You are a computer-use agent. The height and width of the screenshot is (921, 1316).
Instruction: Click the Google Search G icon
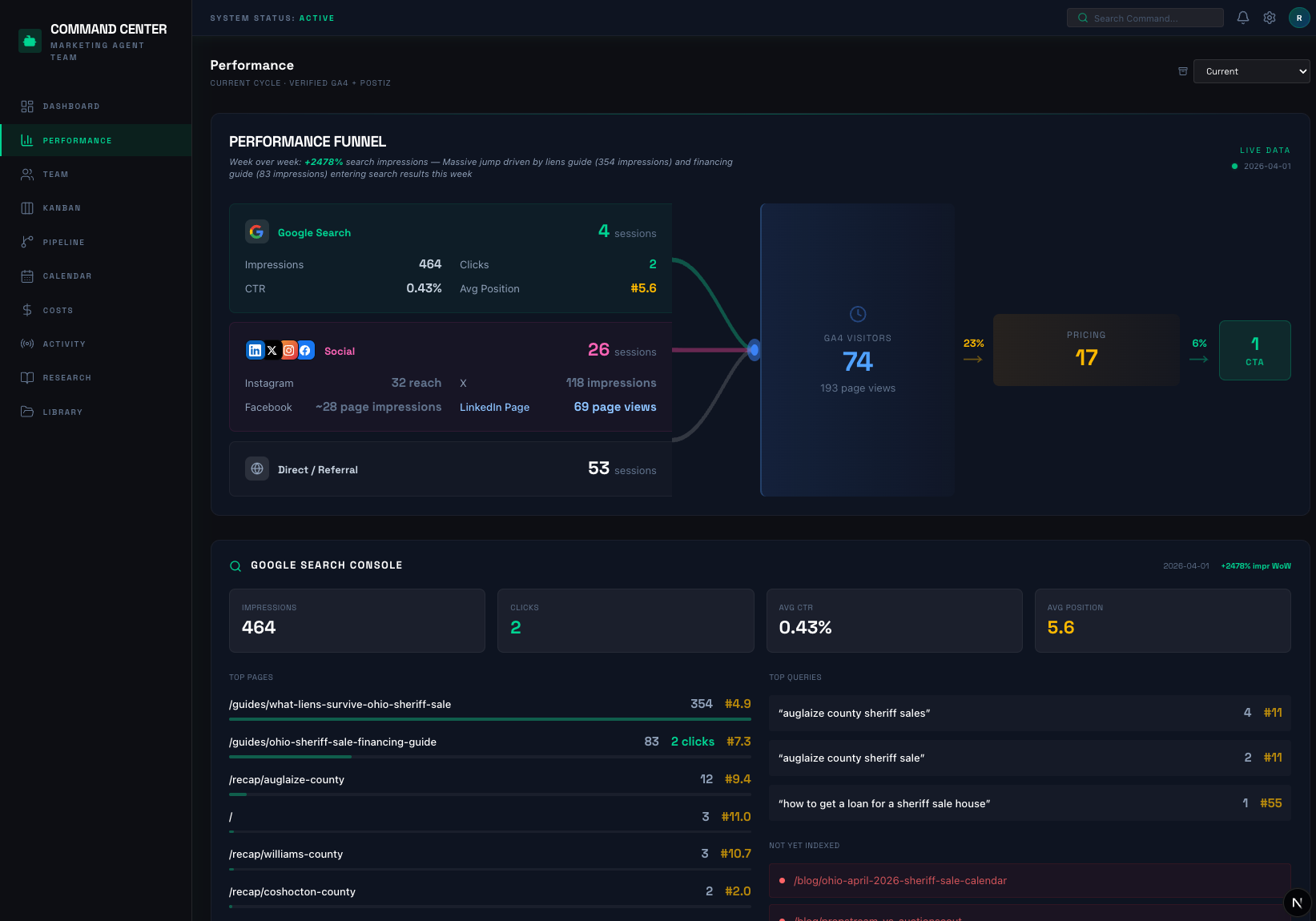[256, 232]
